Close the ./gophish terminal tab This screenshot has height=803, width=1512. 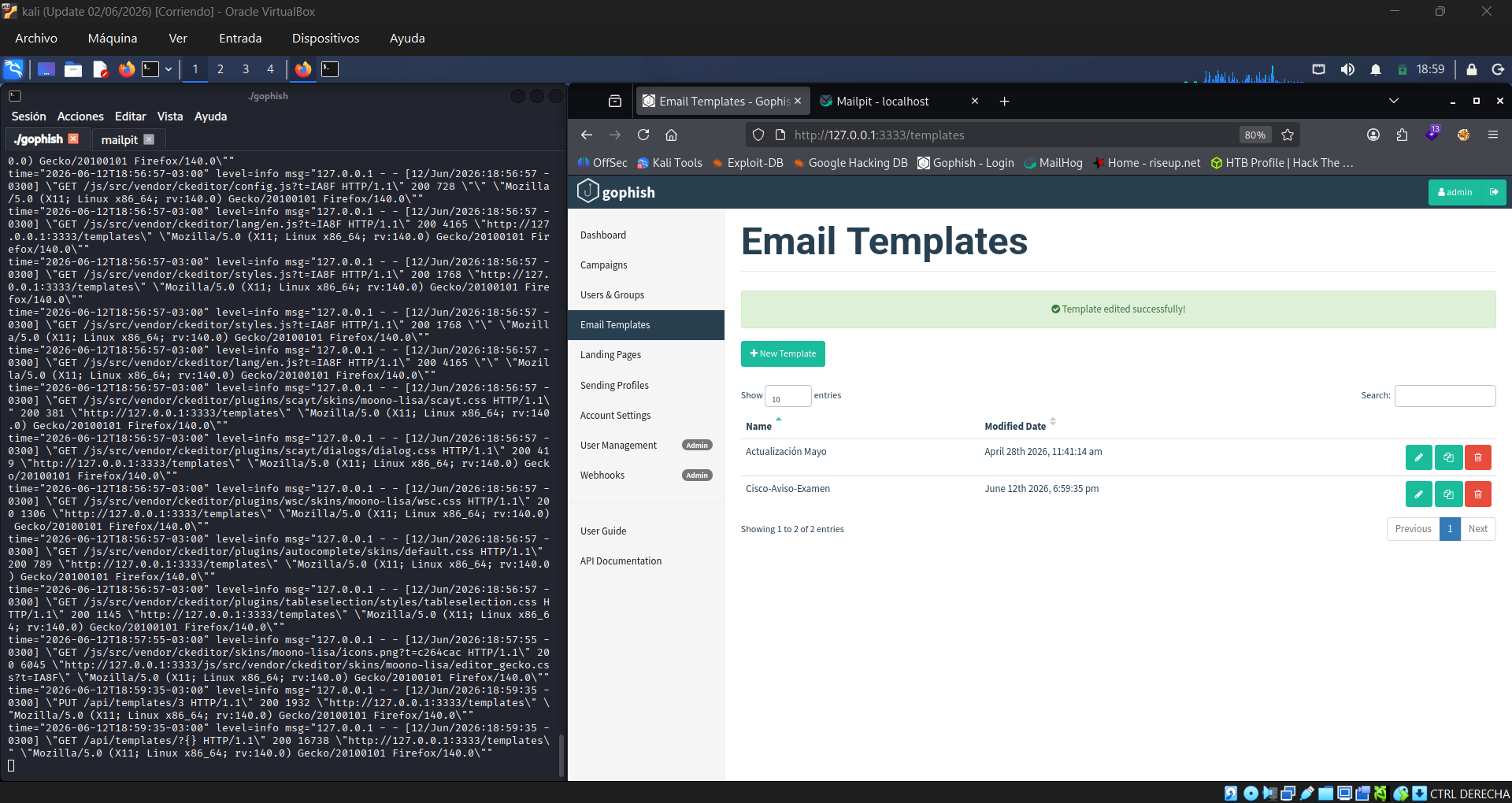[73, 139]
